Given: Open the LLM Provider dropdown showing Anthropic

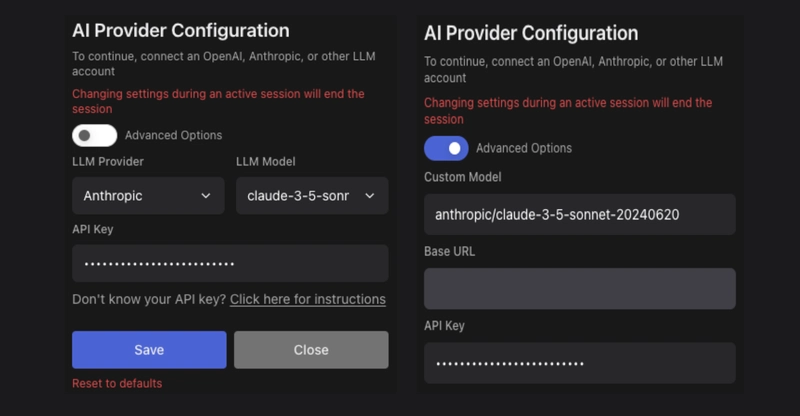Looking at the screenshot, I should (148, 196).
